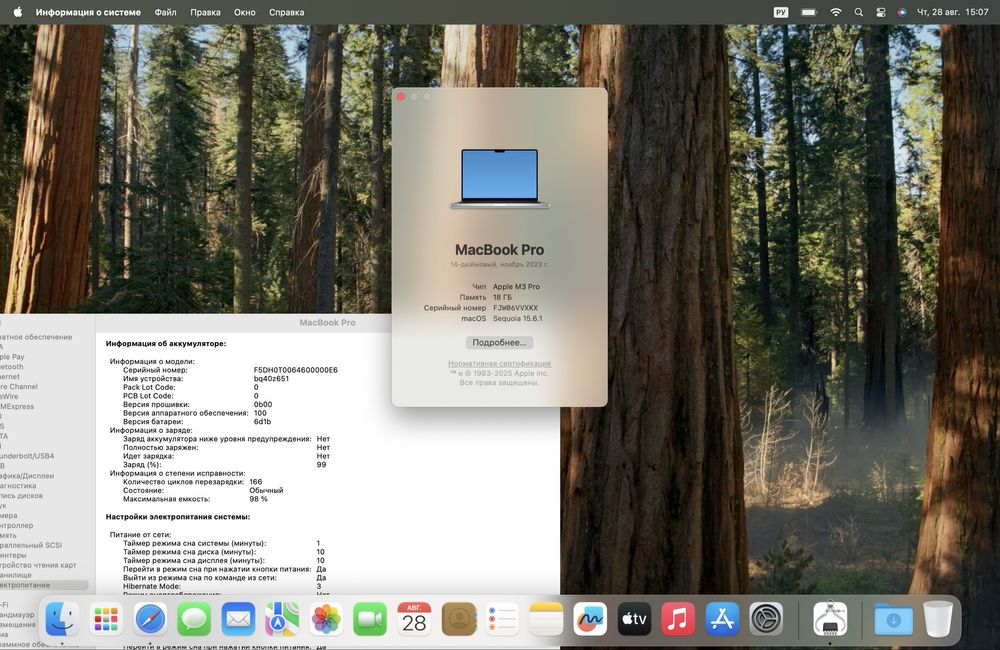Screen dimensions: 1000x650
Task: Click the Apple M3 Pro chip value
Action: pyautogui.click(x=517, y=286)
